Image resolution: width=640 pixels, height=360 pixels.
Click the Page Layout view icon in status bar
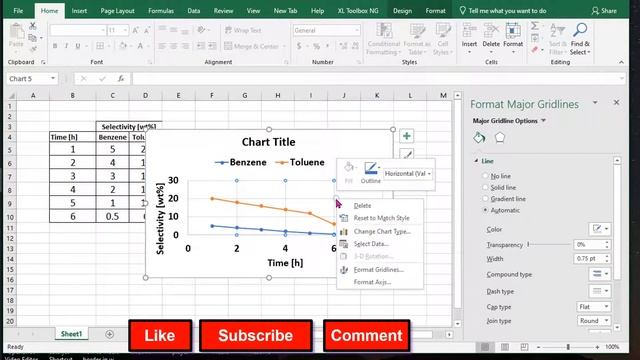pos(505,347)
